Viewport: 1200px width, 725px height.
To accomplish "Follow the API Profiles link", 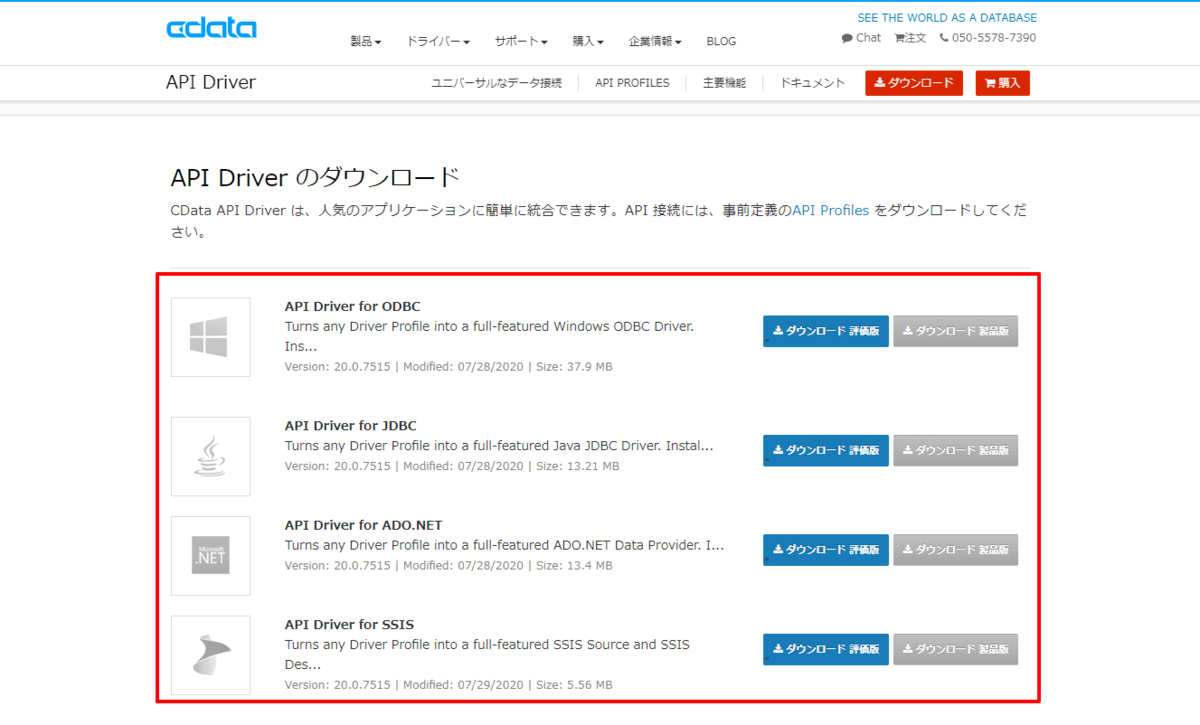I will tap(830, 211).
